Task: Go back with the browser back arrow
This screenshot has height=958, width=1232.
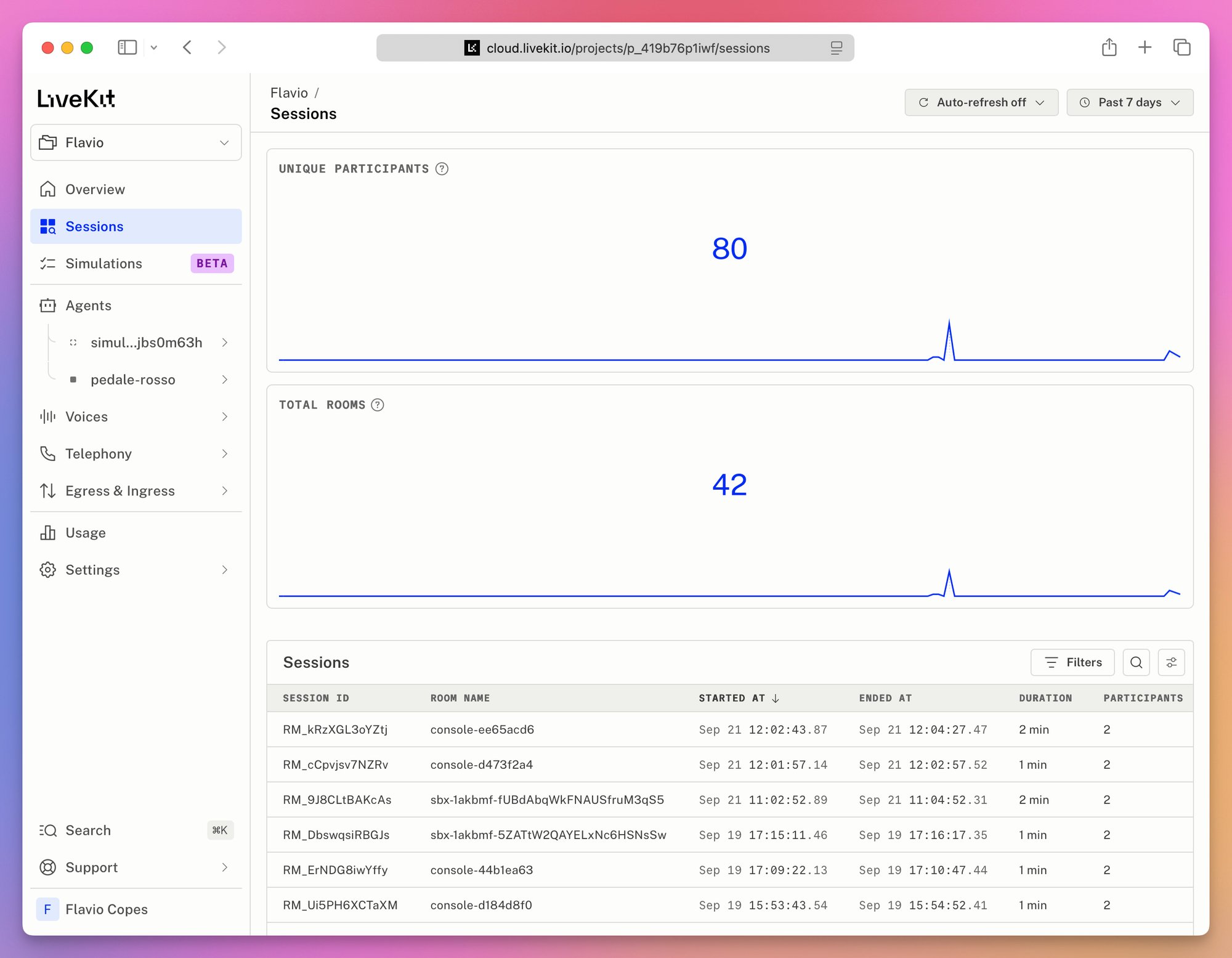Action: (x=187, y=47)
